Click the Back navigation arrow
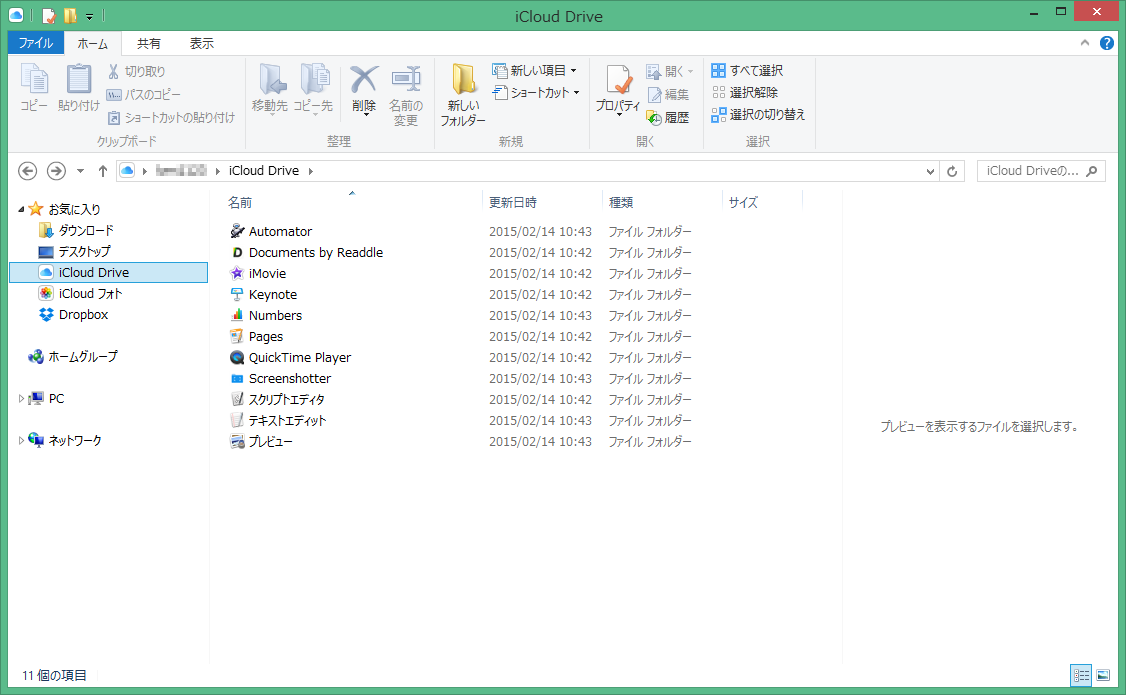The height and width of the screenshot is (695, 1126). [27, 171]
